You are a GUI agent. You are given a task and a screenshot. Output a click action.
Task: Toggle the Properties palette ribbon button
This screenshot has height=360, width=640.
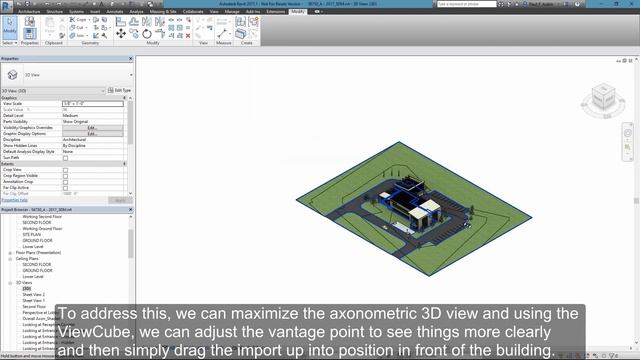[x=30, y=34]
